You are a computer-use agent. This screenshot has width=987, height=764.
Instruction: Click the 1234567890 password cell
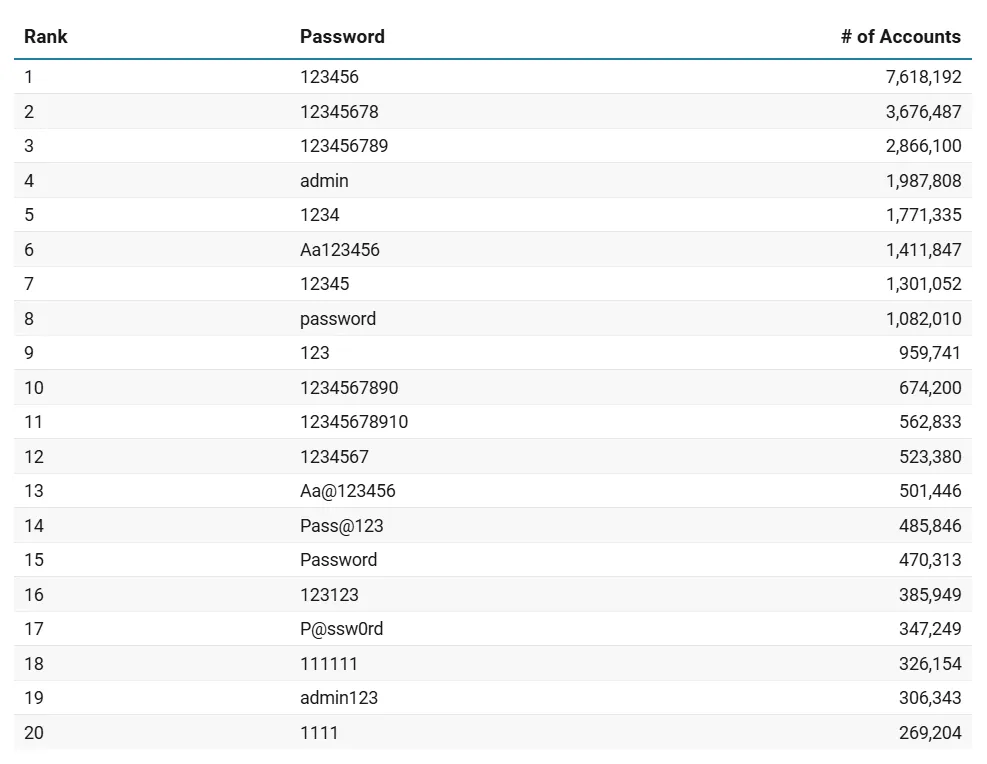tap(349, 388)
